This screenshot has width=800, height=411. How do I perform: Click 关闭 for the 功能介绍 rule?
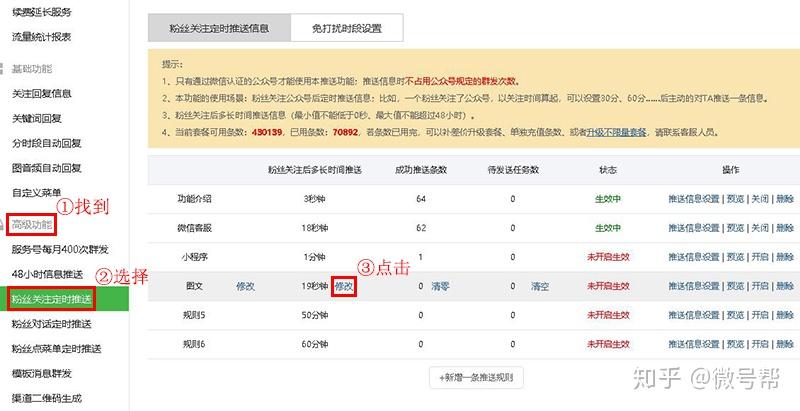point(760,199)
